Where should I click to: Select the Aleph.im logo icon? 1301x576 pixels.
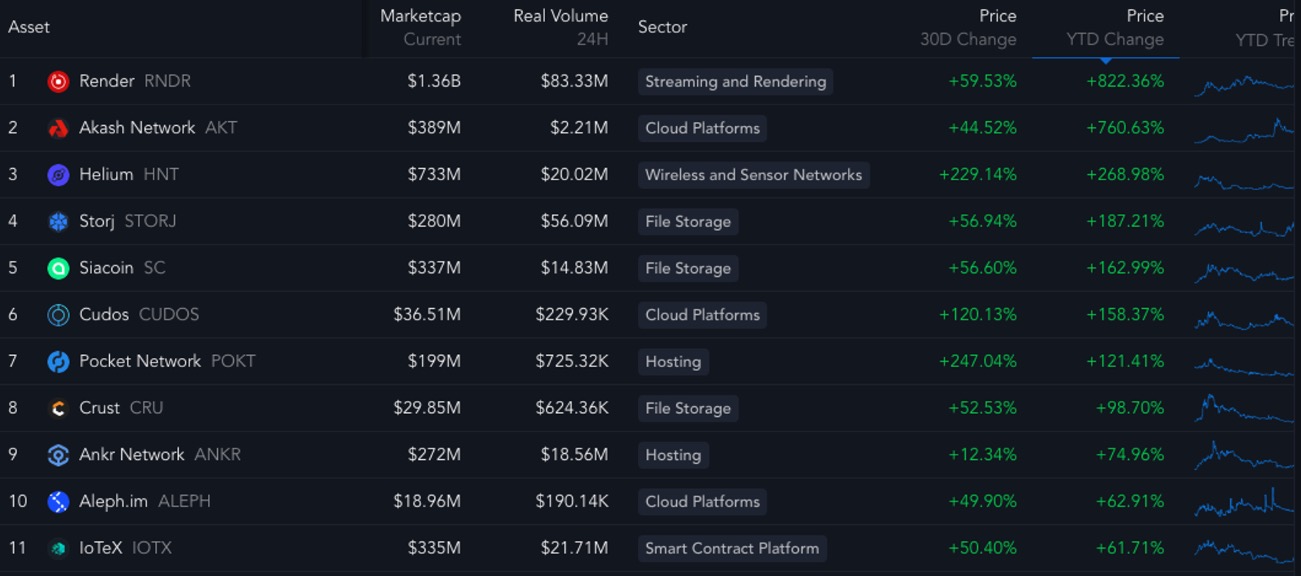click(58, 502)
